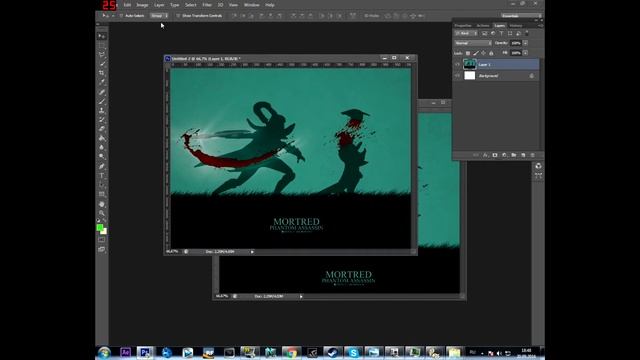Screen dimensions: 640x360
Task: Switch to the Properties tab
Action: tap(463, 26)
